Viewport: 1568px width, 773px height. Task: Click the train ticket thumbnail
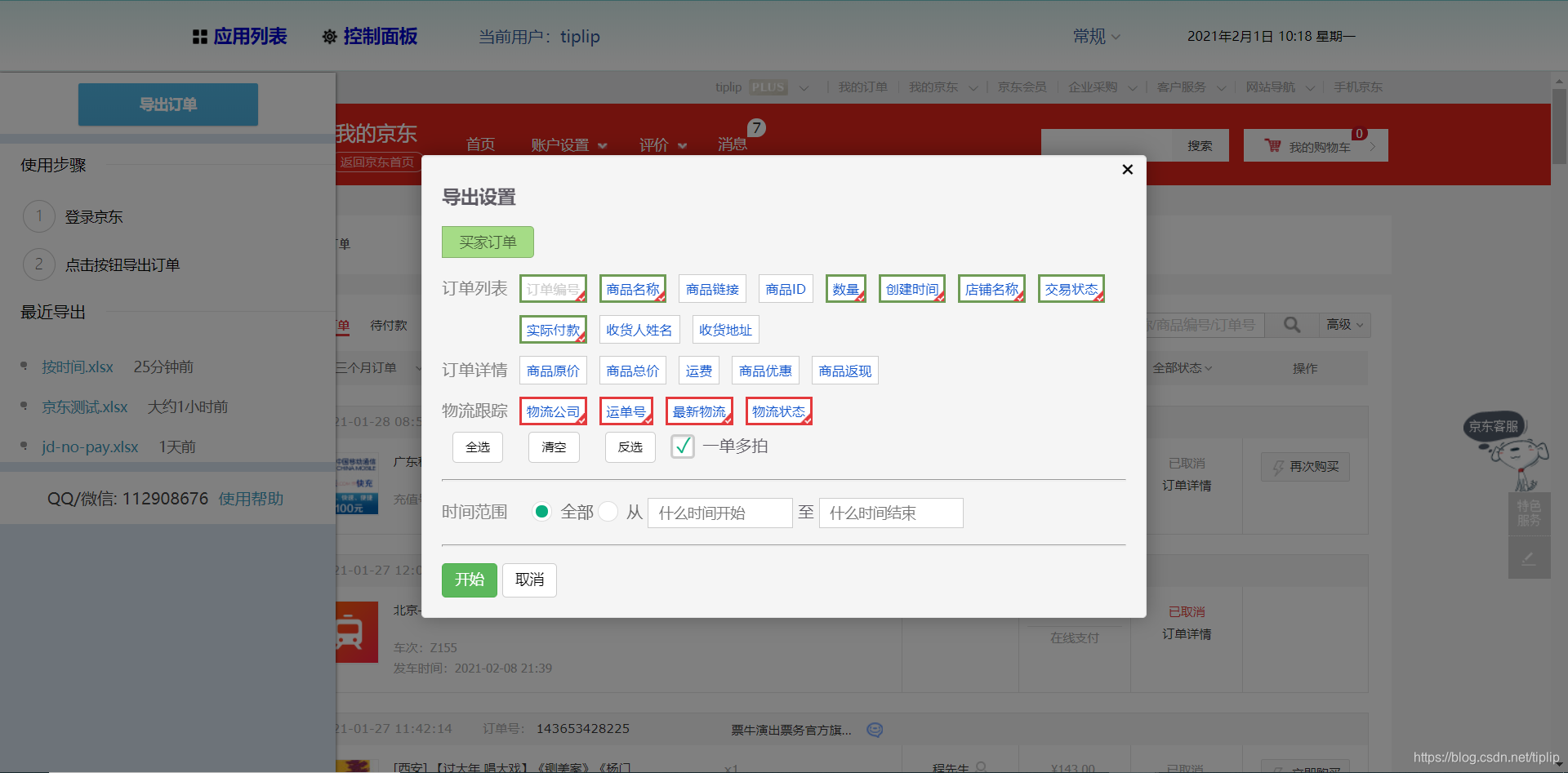point(357,632)
